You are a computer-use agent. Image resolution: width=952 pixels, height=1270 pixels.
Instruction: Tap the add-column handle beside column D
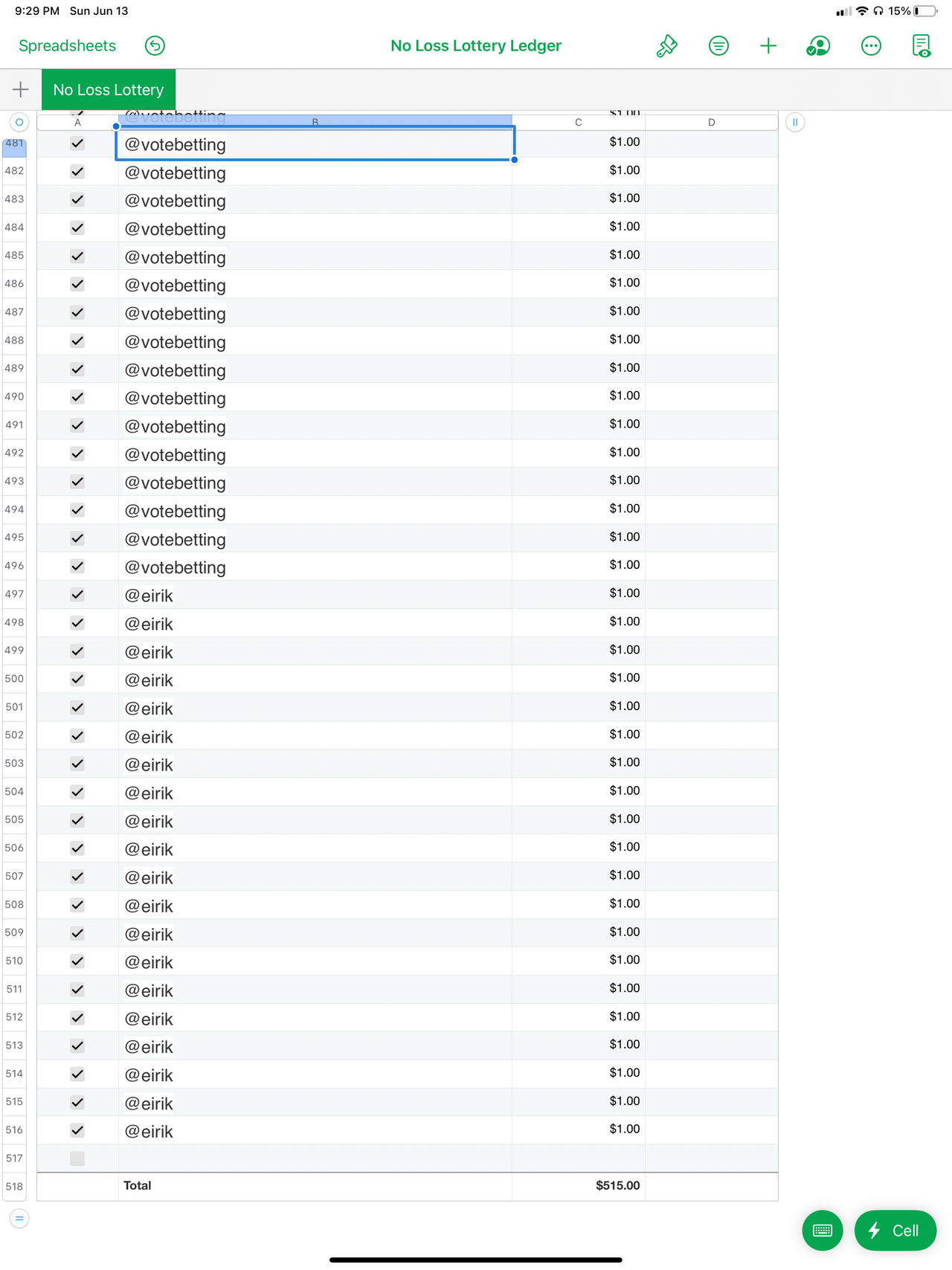pyautogui.click(x=795, y=122)
